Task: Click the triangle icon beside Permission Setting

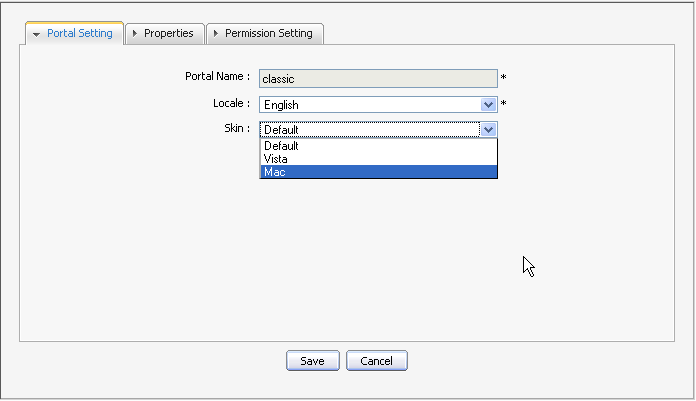Action: [216, 33]
